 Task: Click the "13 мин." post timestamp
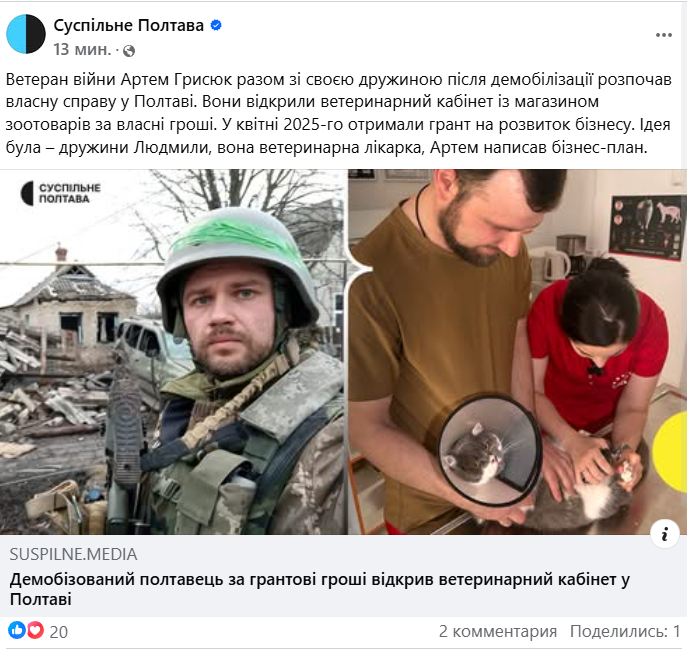pyautogui.click(x=81, y=50)
